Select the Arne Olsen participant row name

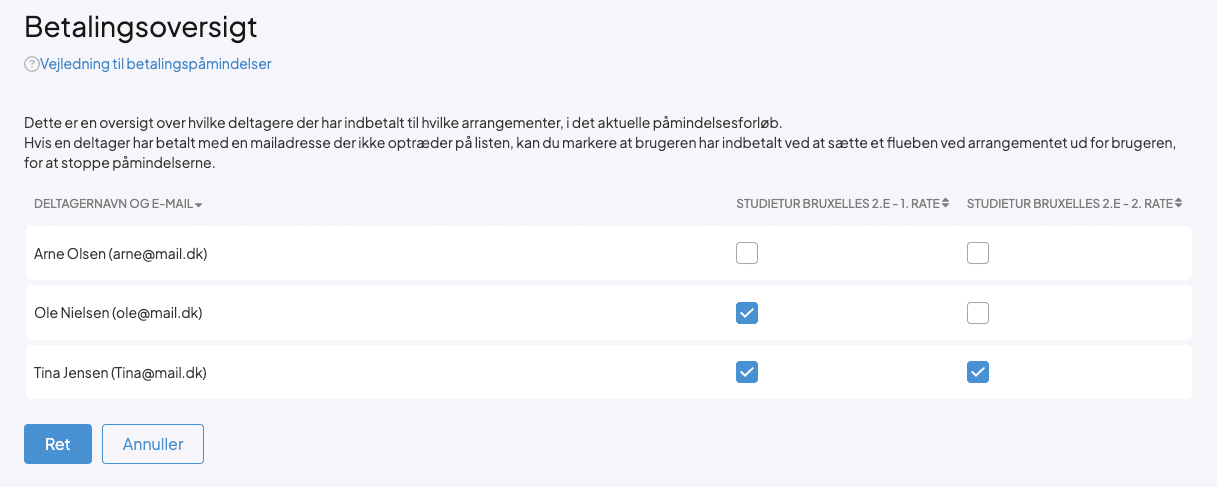tap(120, 254)
